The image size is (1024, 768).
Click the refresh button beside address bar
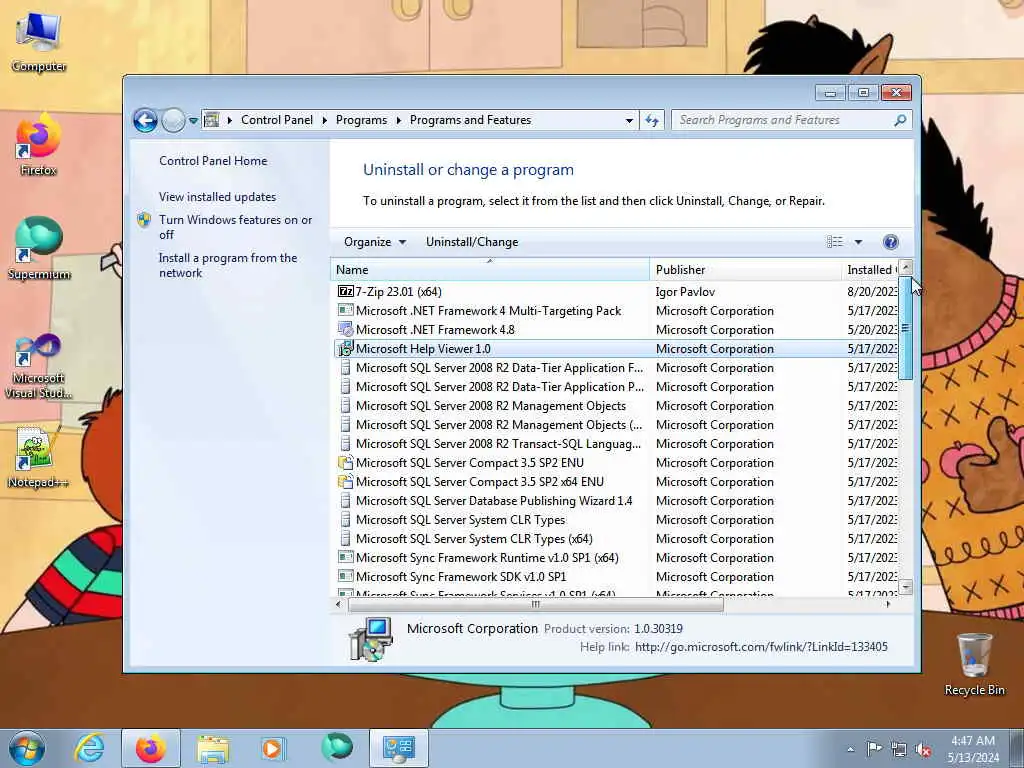pos(652,120)
